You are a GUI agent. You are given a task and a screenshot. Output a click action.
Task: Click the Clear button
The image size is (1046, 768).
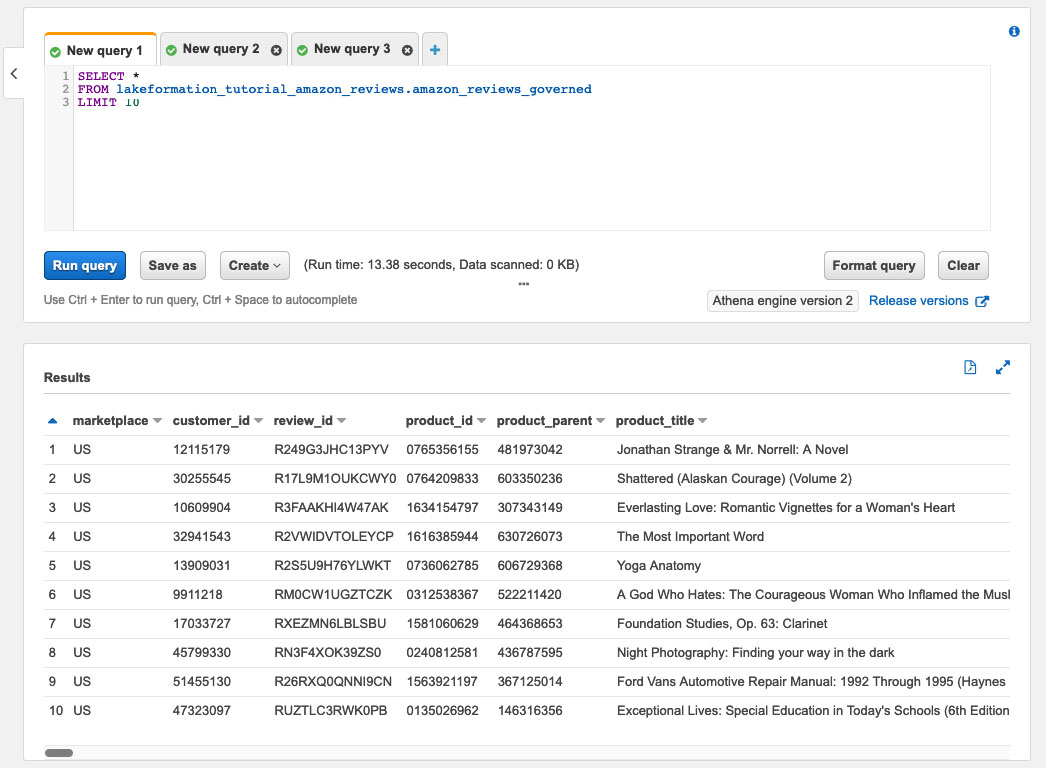point(963,265)
